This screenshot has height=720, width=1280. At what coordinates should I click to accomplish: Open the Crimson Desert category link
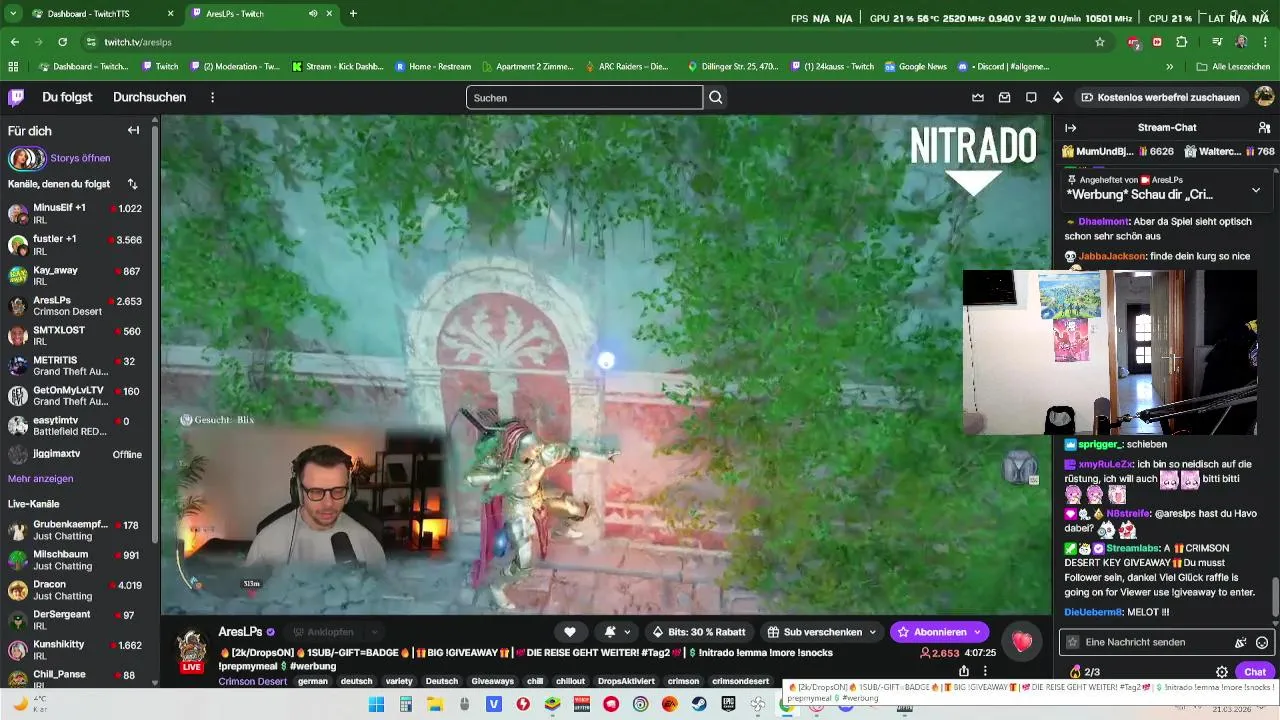252,681
